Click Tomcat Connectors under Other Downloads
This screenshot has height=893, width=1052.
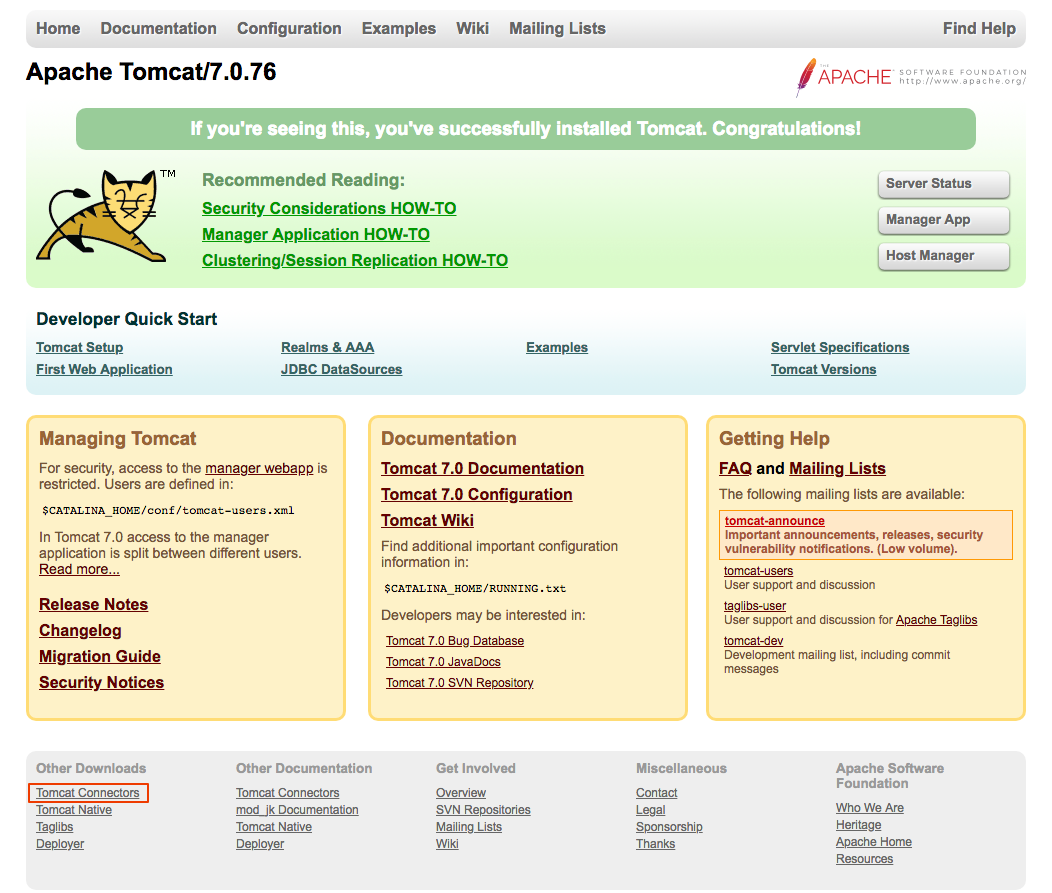88,793
